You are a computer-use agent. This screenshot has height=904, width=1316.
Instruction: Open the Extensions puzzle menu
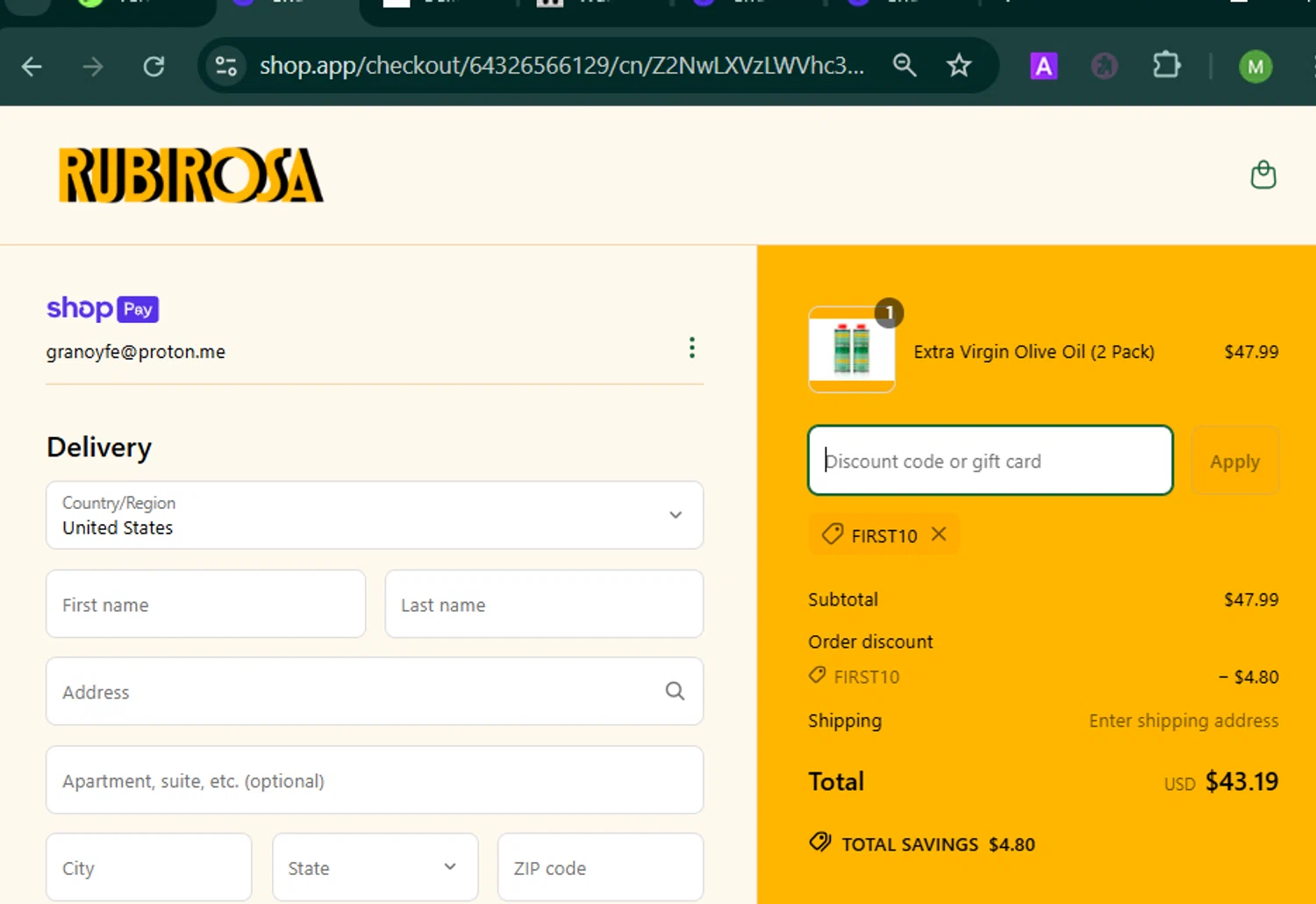(1166, 66)
